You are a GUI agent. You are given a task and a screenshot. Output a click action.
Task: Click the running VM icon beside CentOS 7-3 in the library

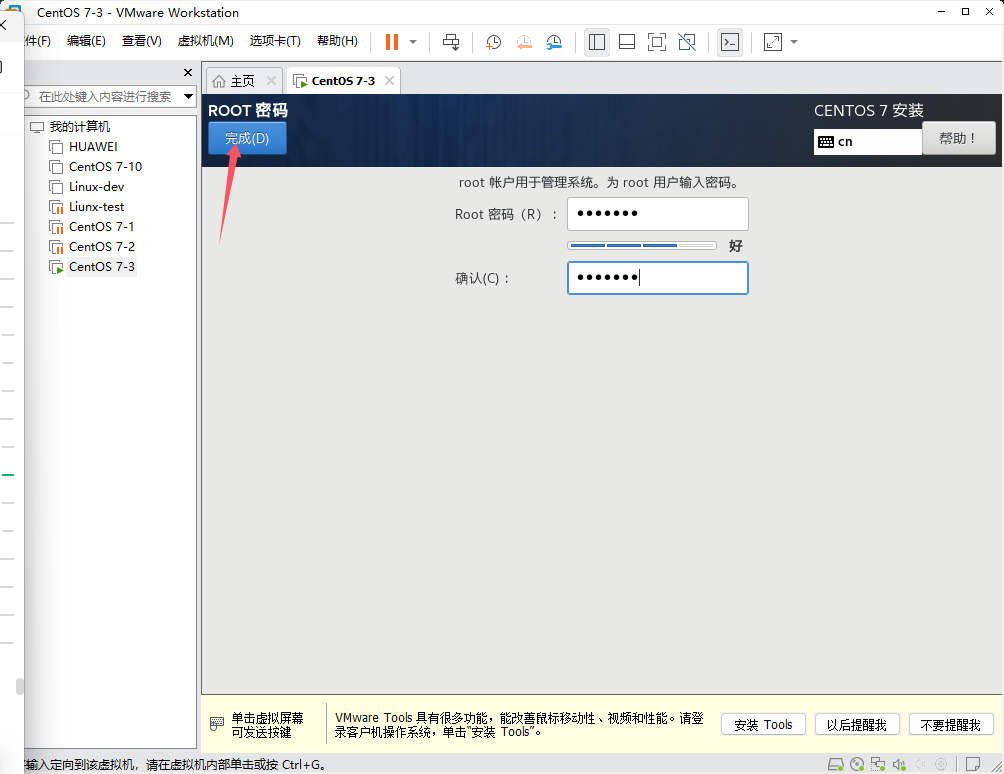[x=56, y=267]
